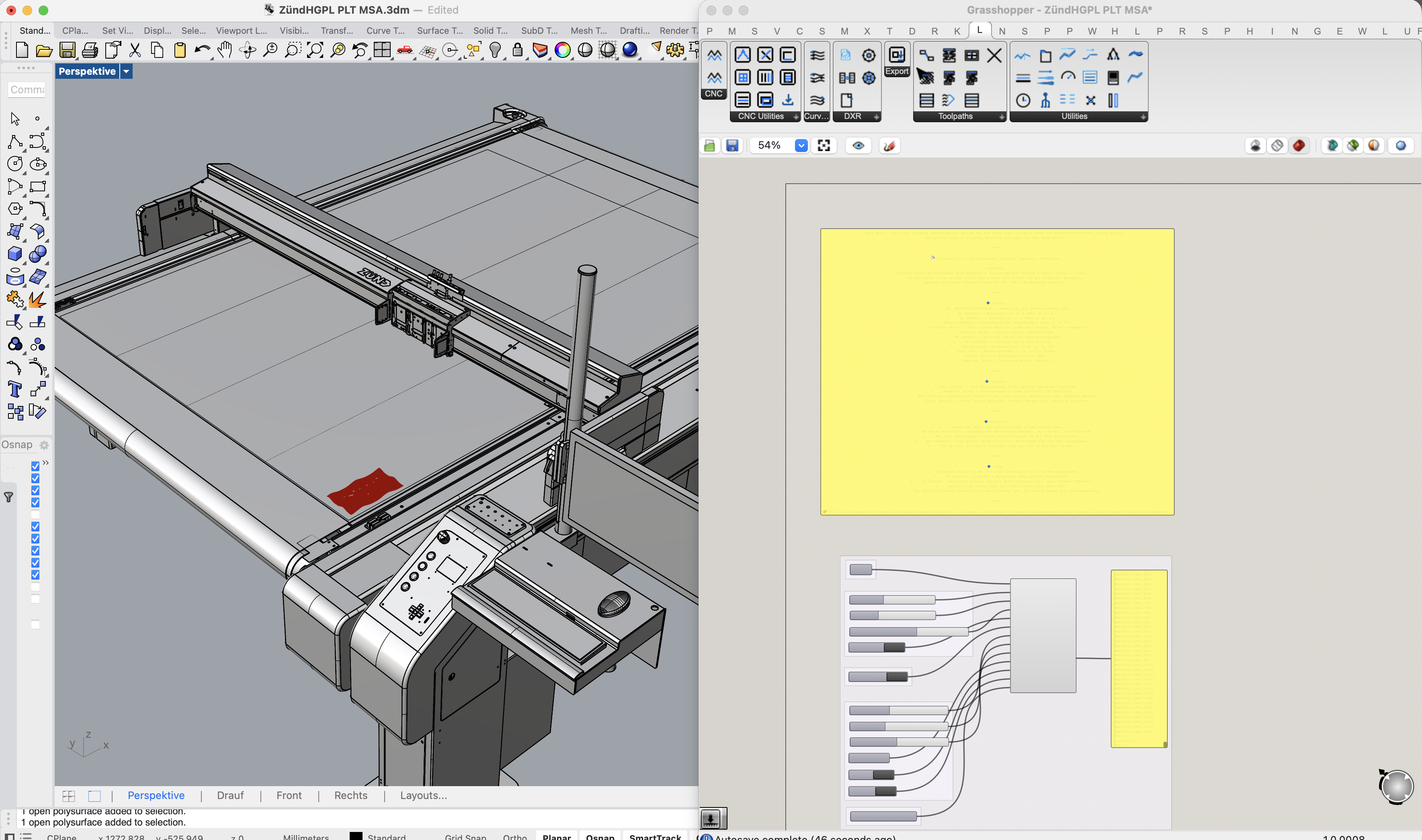This screenshot has width=1422, height=840.
Task: Open the Surface Tools toolbar tab
Action: (x=440, y=31)
